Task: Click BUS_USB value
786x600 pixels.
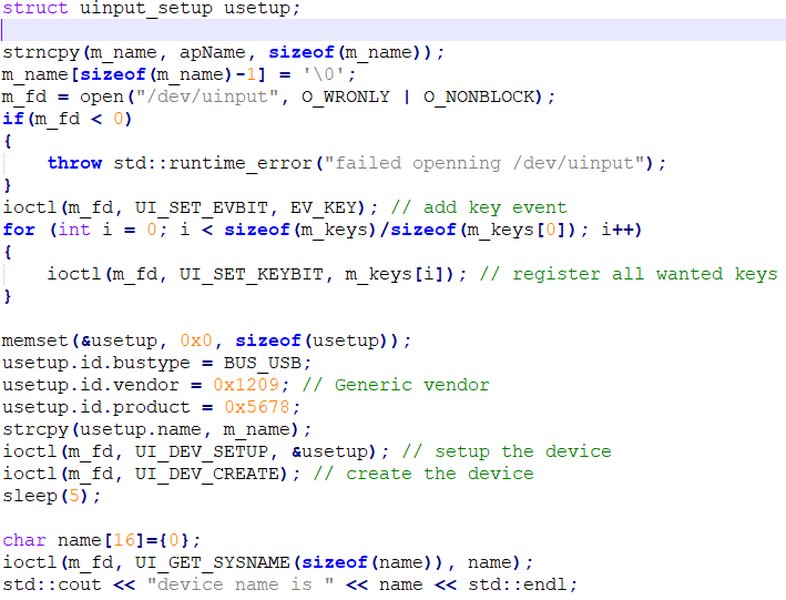Action: (263, 363)
